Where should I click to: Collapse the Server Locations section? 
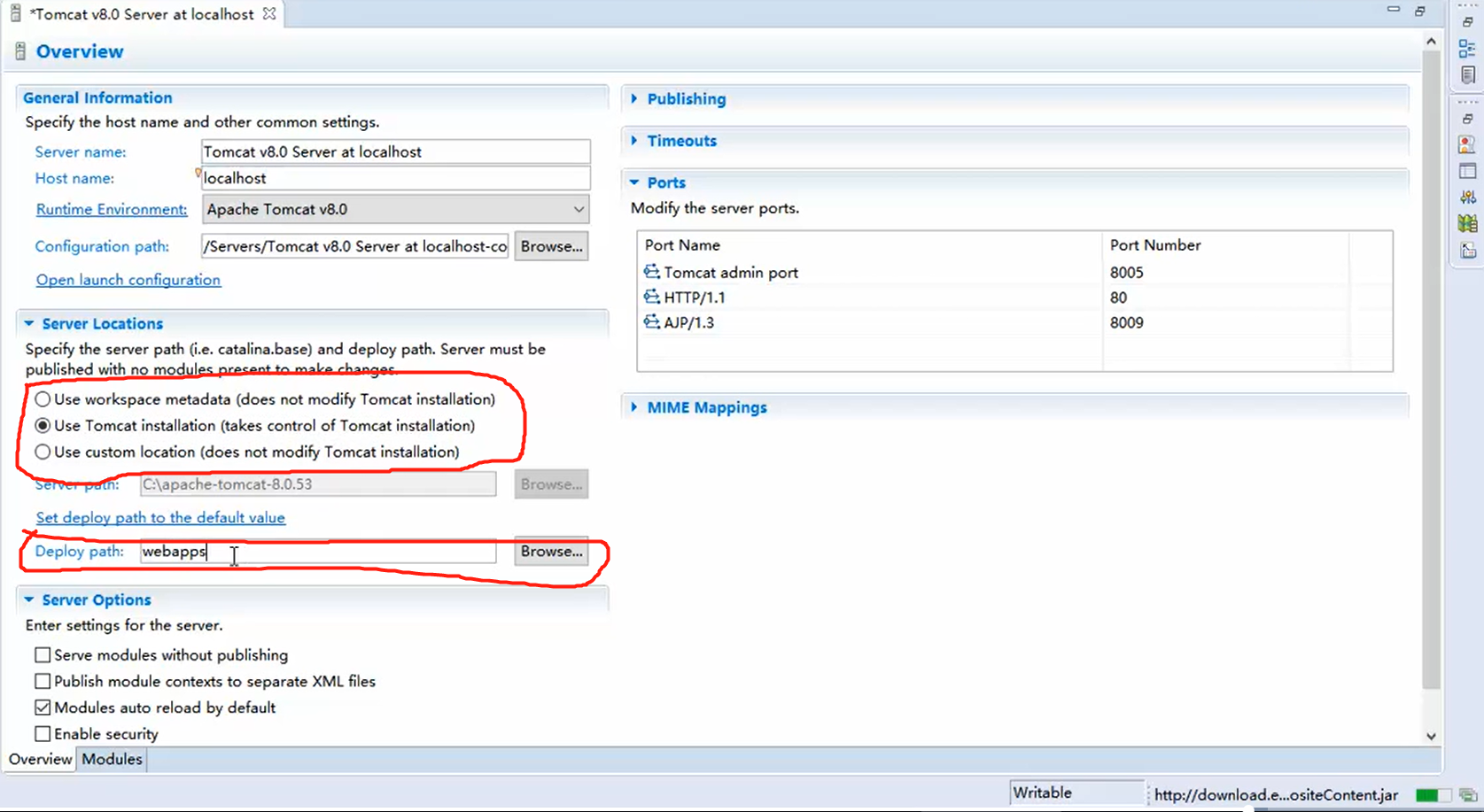point(29,323)
